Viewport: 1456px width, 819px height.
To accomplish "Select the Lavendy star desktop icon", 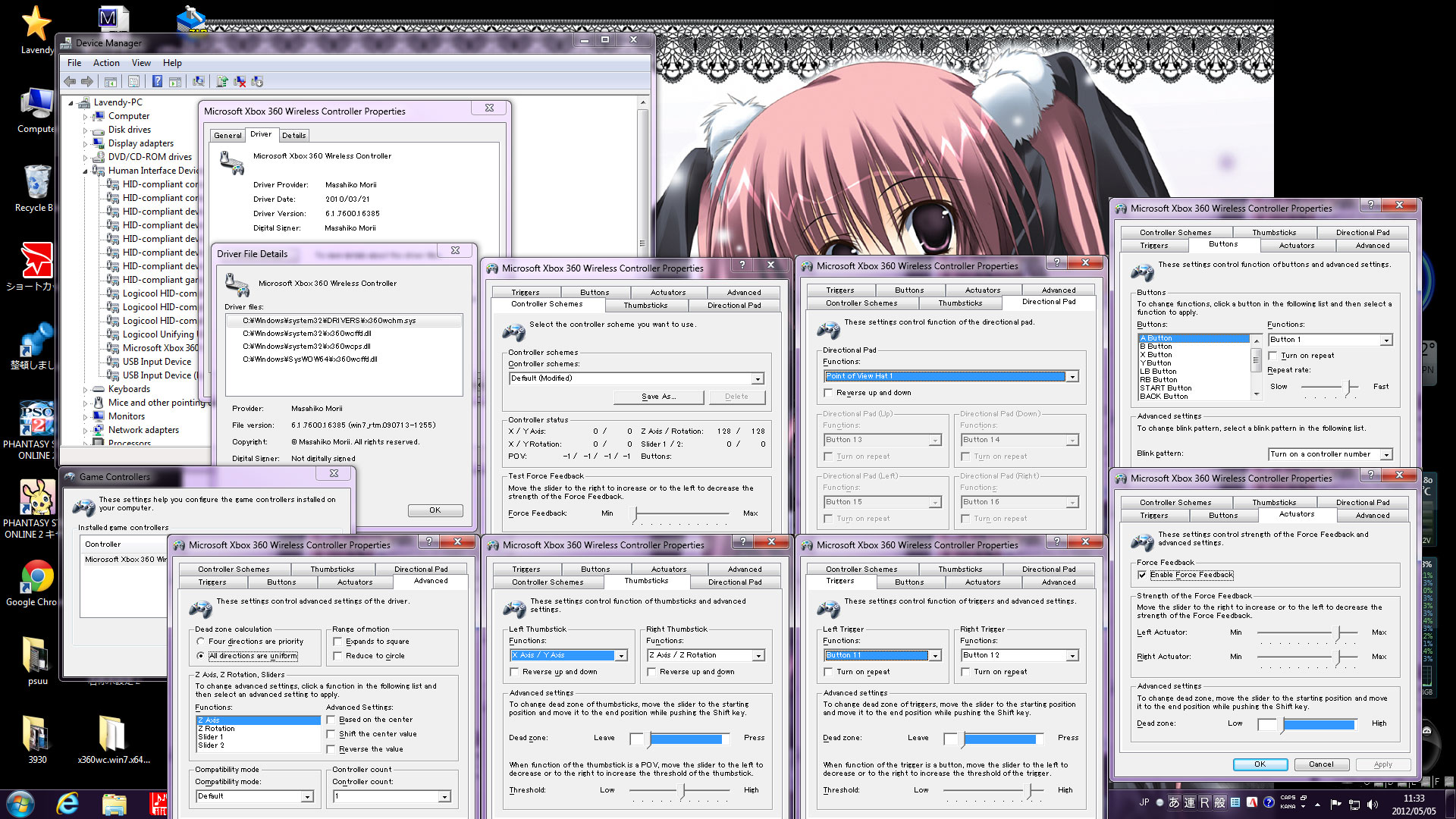I will [x=36, y=30].
